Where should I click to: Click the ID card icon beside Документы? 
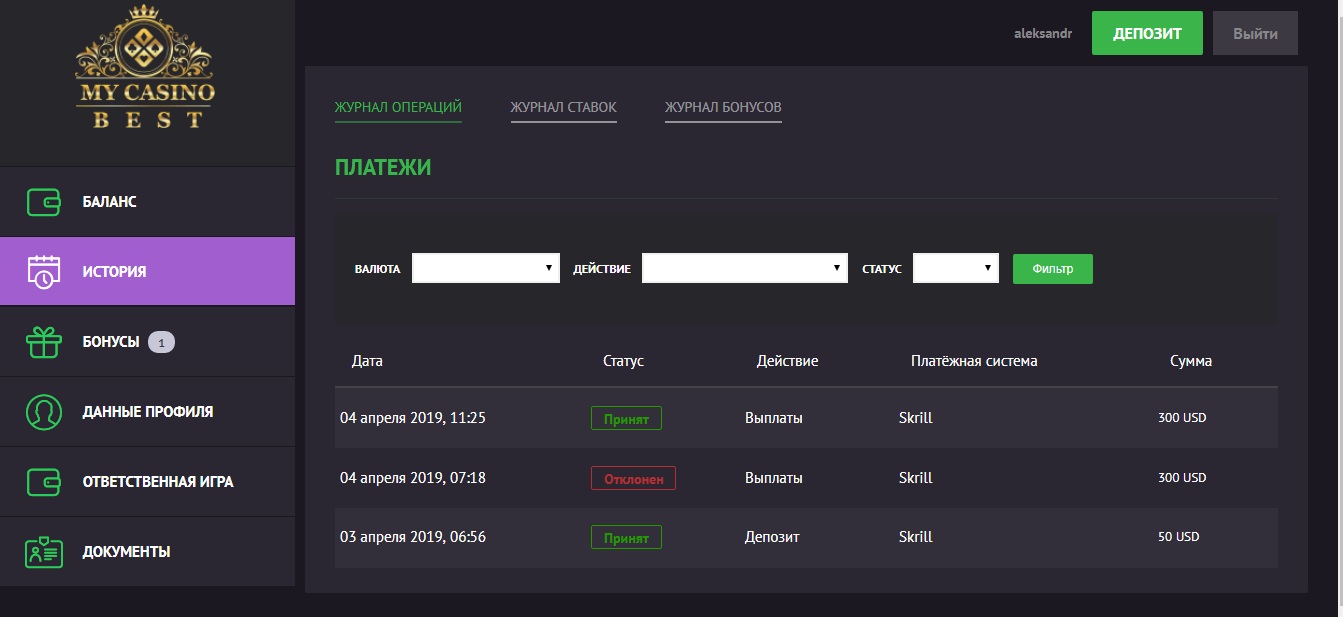pos(44,551)
